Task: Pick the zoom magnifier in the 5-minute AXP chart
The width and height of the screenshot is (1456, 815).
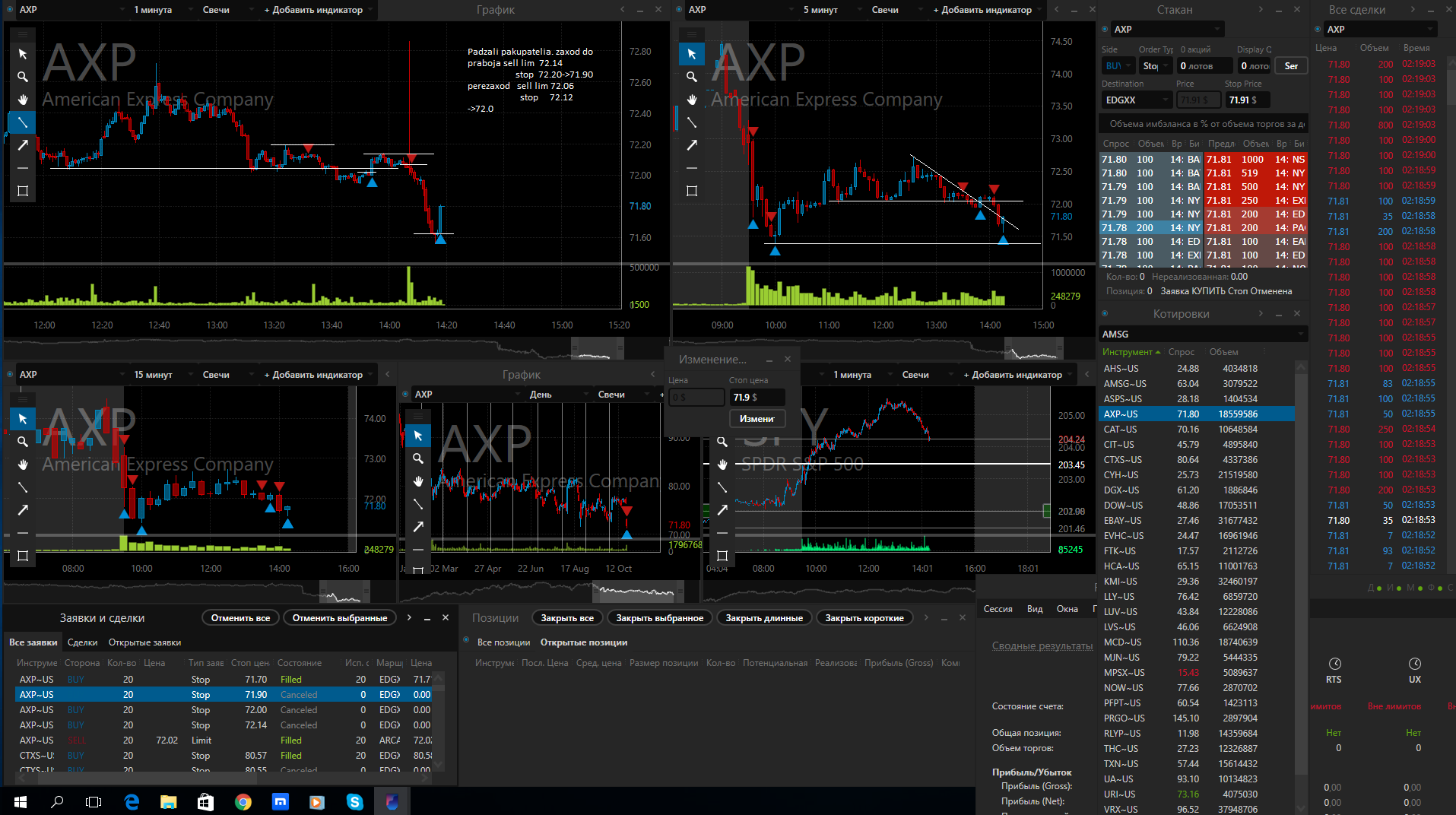Action: click(692, 77)
